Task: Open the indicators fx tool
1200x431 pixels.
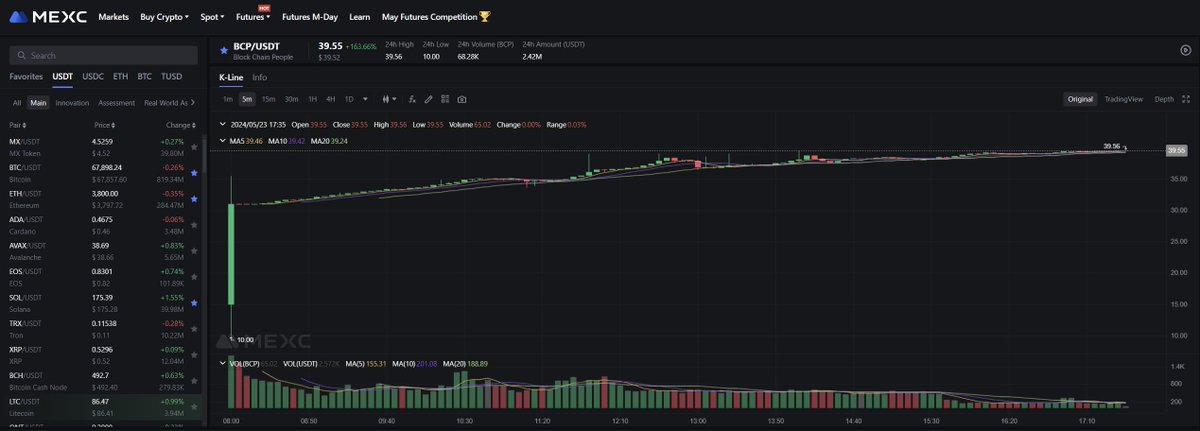Action: tap(413, 99)
